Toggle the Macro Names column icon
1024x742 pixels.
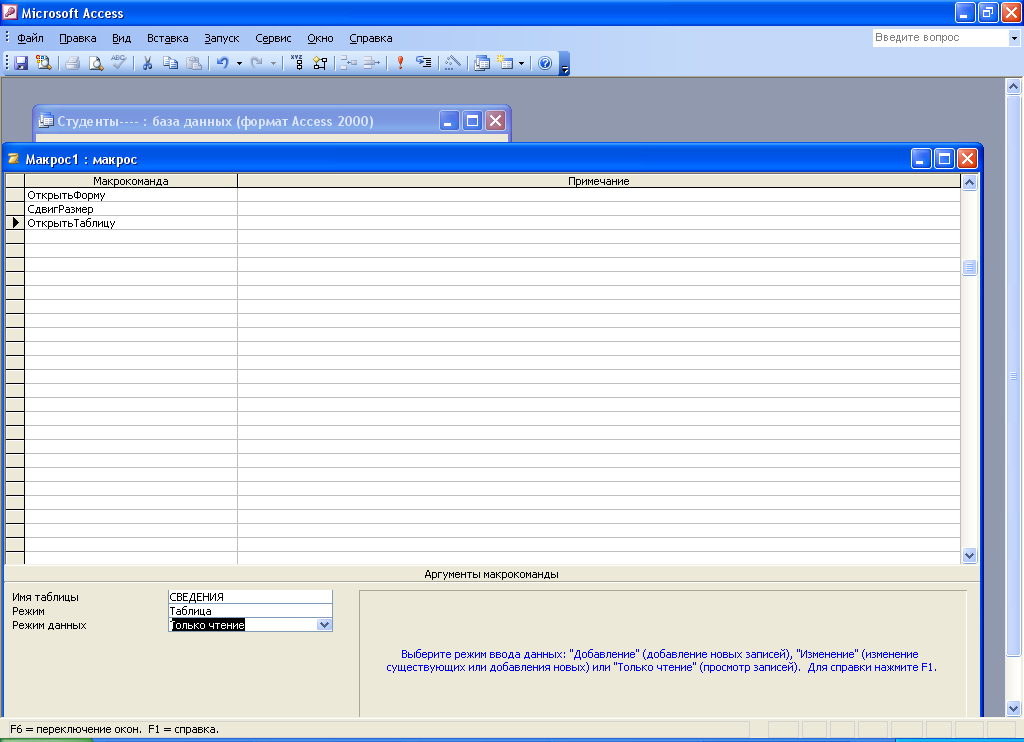click(x=297, y=63)
